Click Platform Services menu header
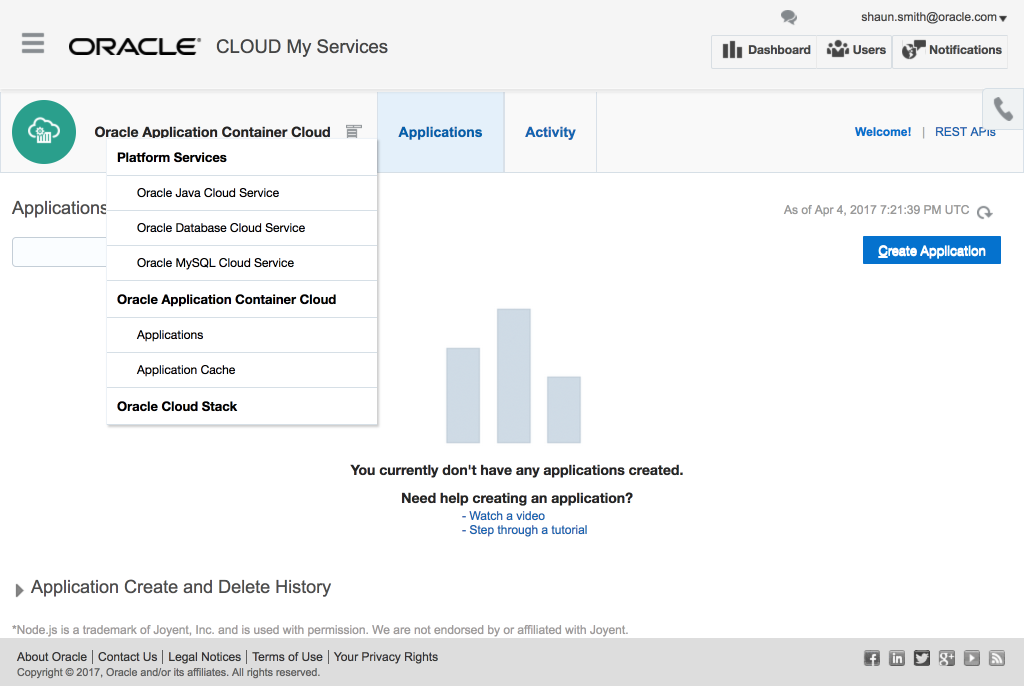Viewport: 1024px width, 690px height. 242,157
